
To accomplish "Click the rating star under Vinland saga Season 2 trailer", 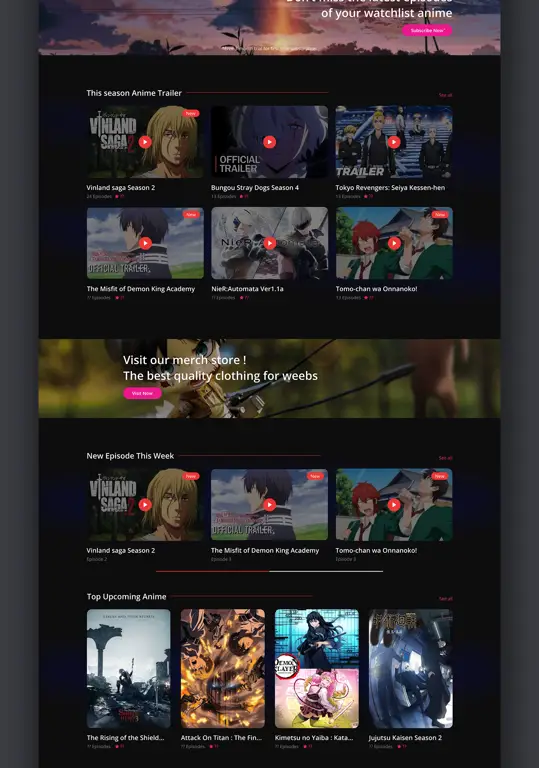I will point(117,196).
